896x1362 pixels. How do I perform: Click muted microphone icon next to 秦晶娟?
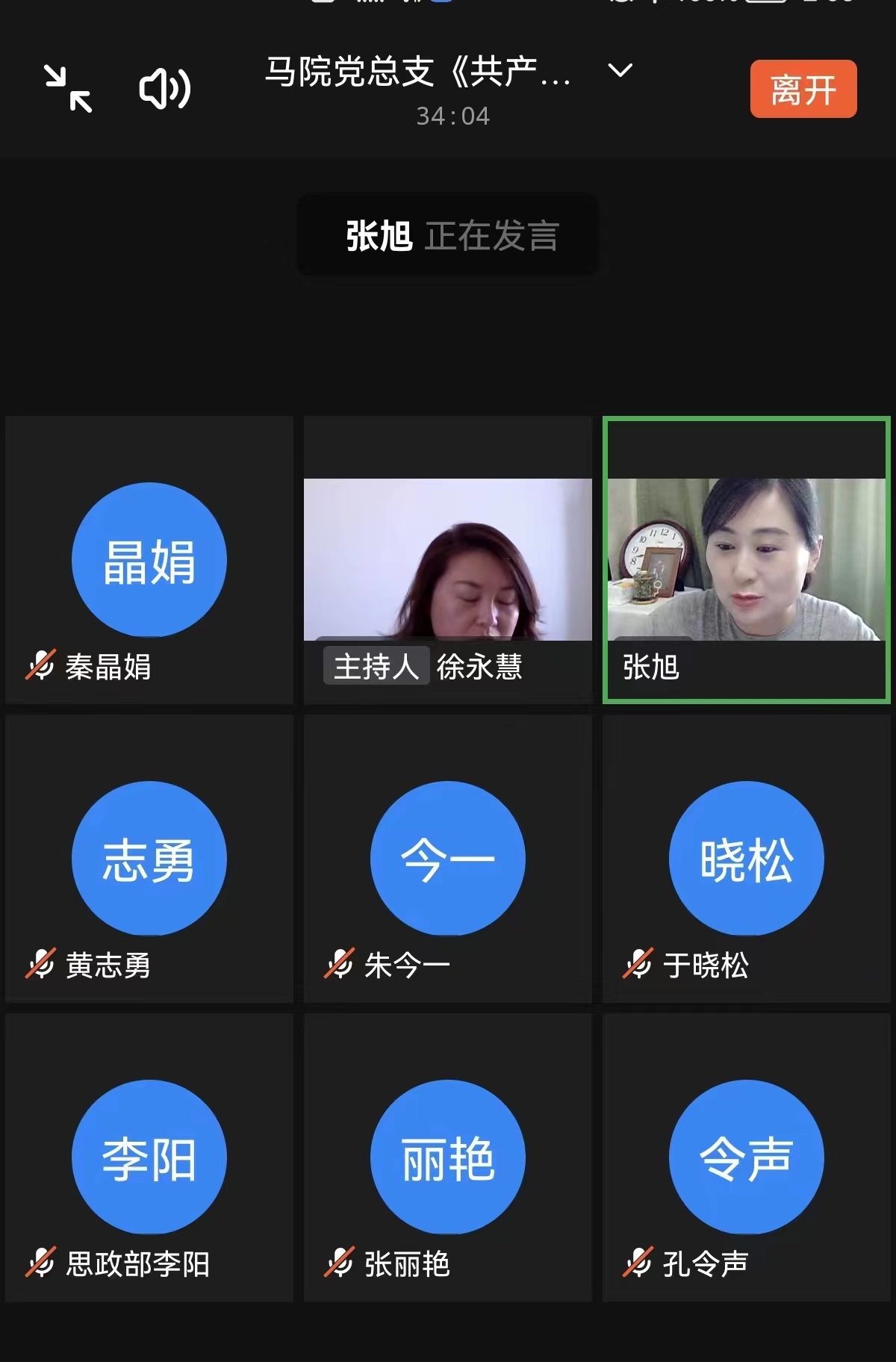pyautogui.click(x=40, y=665)
